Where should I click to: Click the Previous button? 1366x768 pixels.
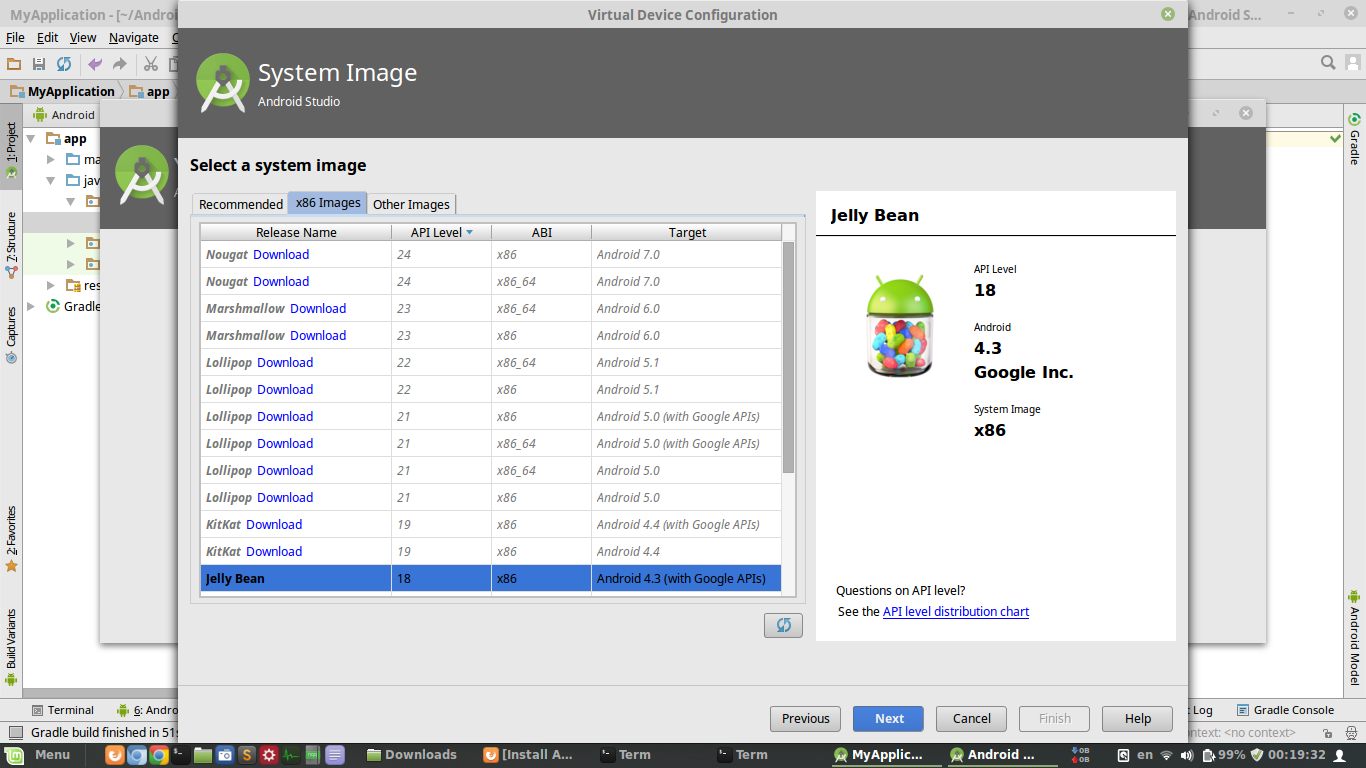point(805,718)
